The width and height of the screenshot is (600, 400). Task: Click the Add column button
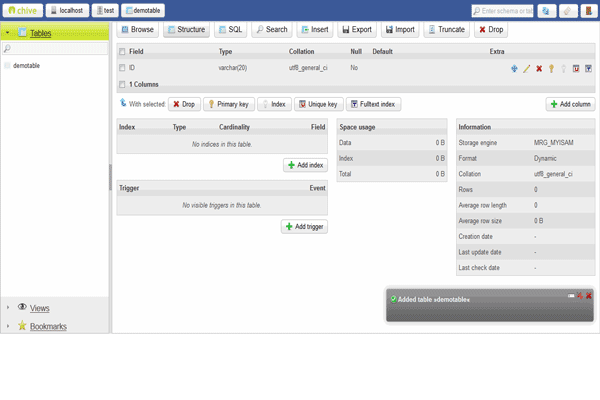(x=570, y=104)
